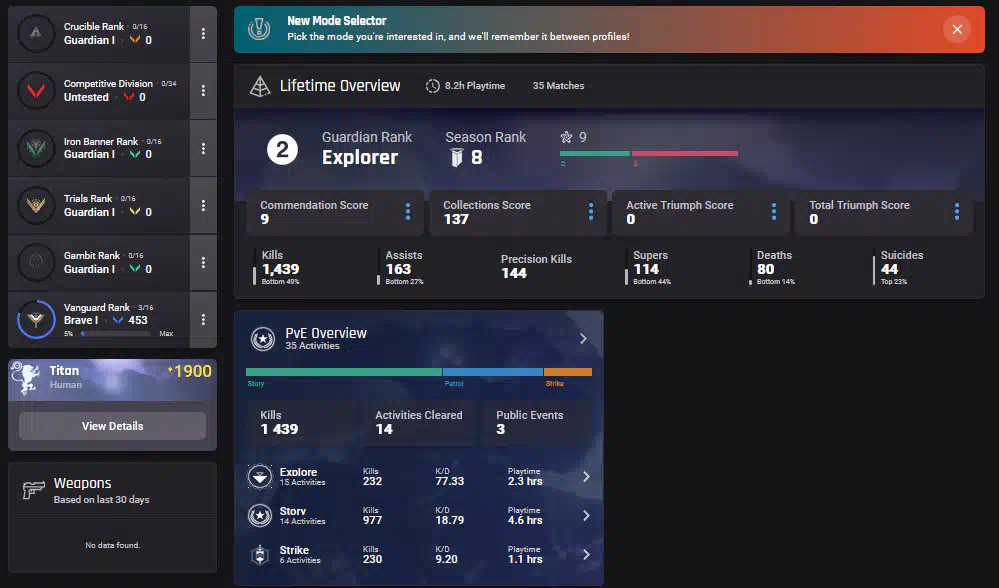Click the Lifetime Overview pyramid icon
The height and width of the screenshot is (588, 999).
click(260, 86)
